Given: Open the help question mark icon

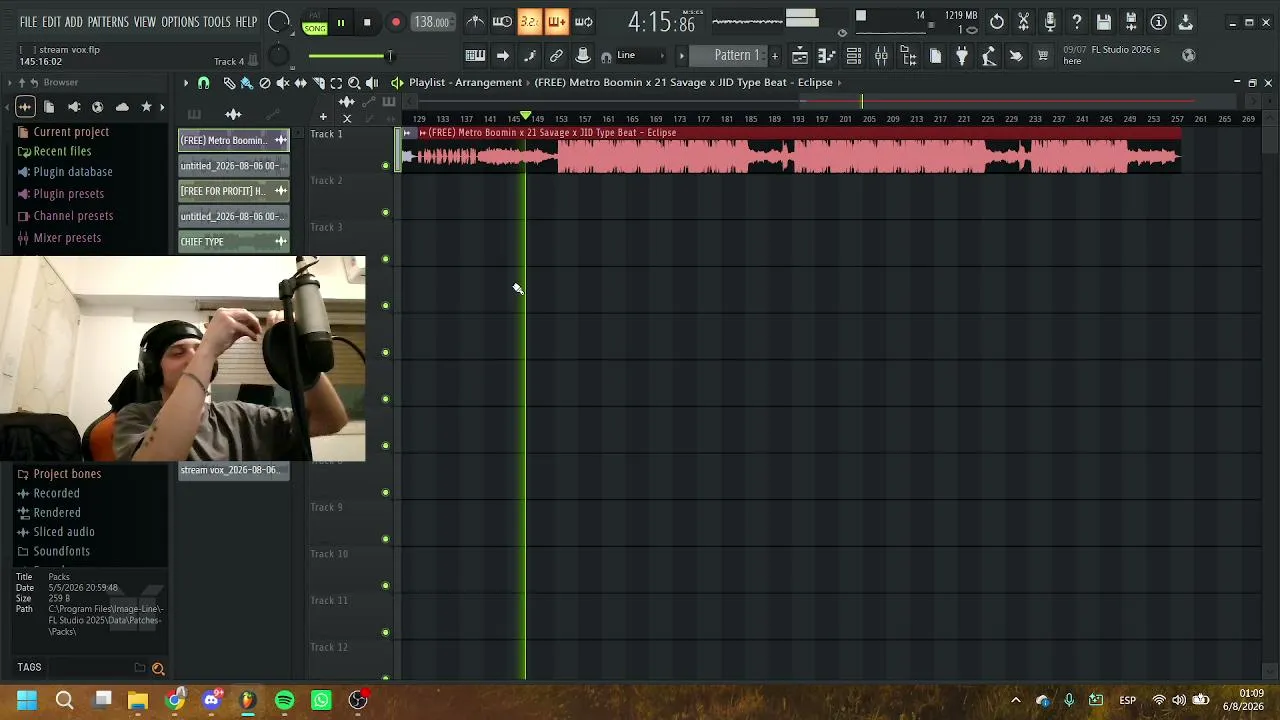Looking at the screenshot, I should click(x=1077, y=22).
